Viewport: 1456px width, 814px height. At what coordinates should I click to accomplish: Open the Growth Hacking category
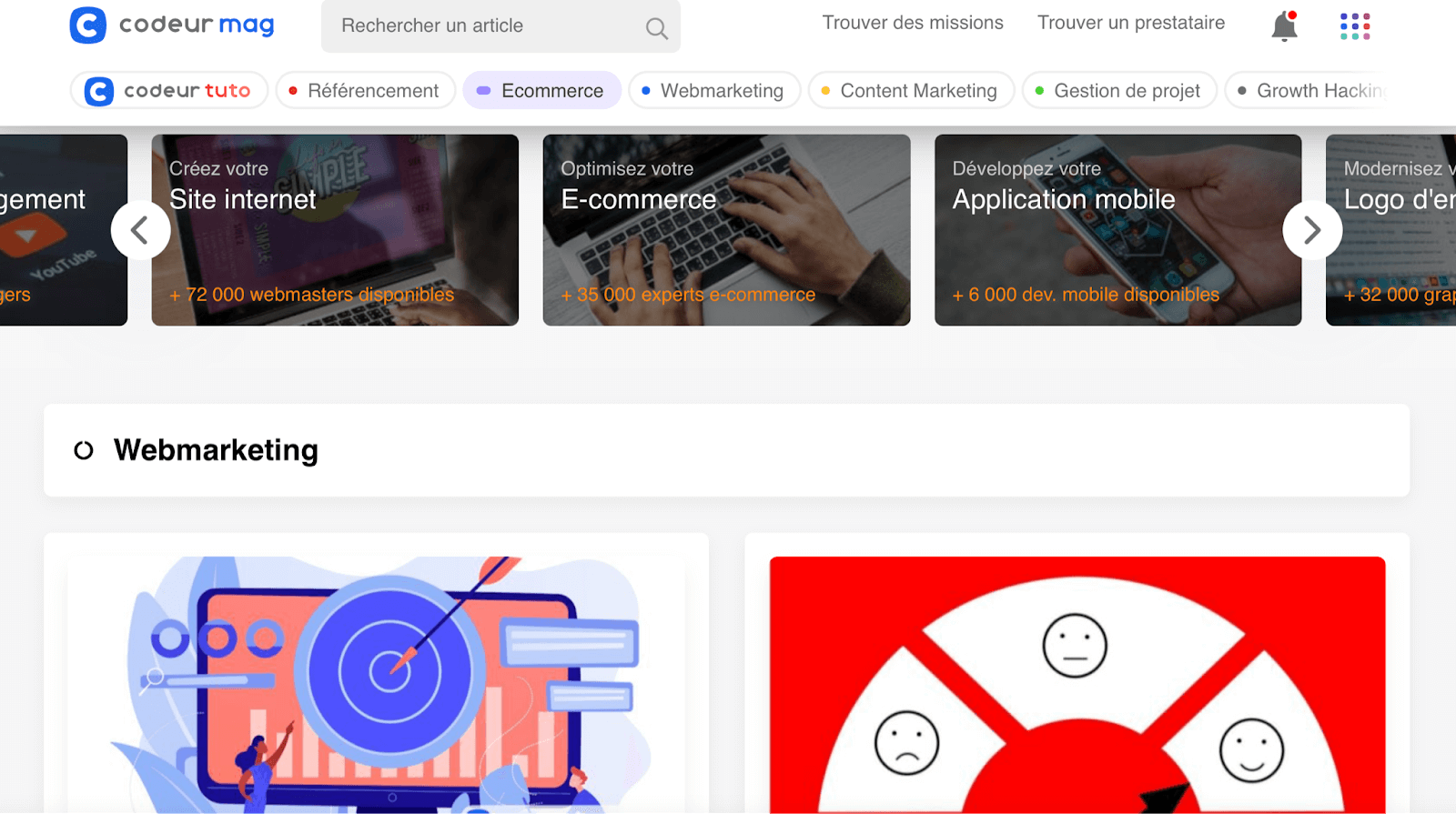[1310, 91]
